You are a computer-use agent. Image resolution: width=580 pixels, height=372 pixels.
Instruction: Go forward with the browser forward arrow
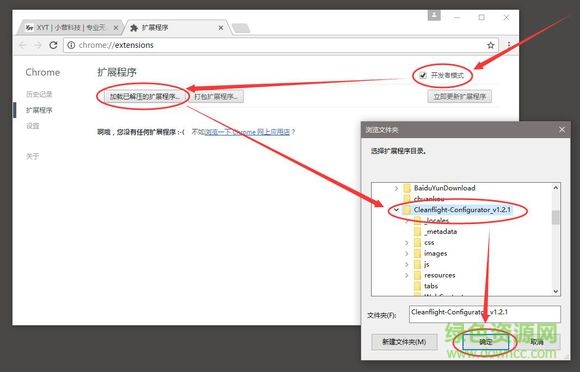pyautogui.click(x=38, y=45)
